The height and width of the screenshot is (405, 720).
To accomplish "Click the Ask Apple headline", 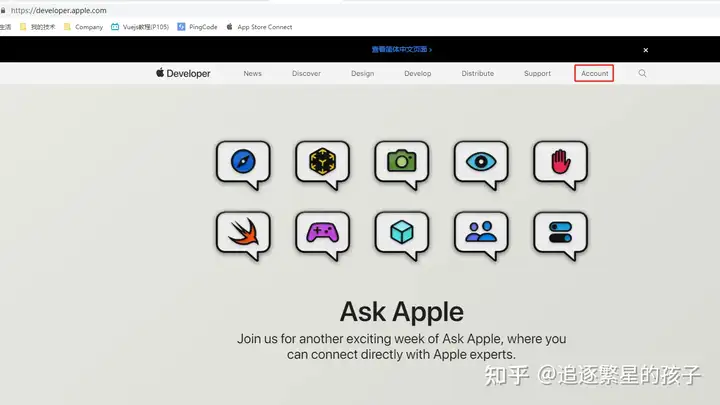I will pos(402,312).
